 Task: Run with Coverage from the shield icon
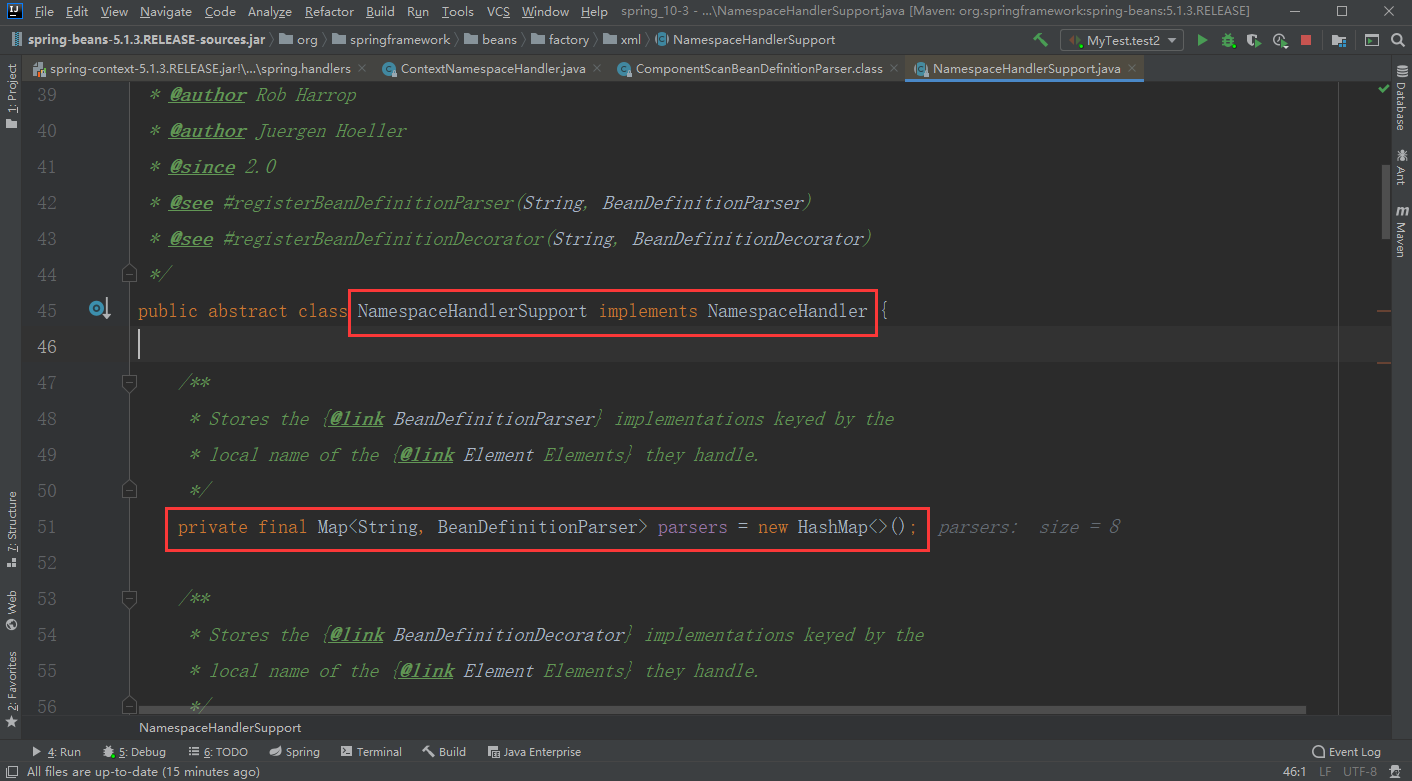1254,40
